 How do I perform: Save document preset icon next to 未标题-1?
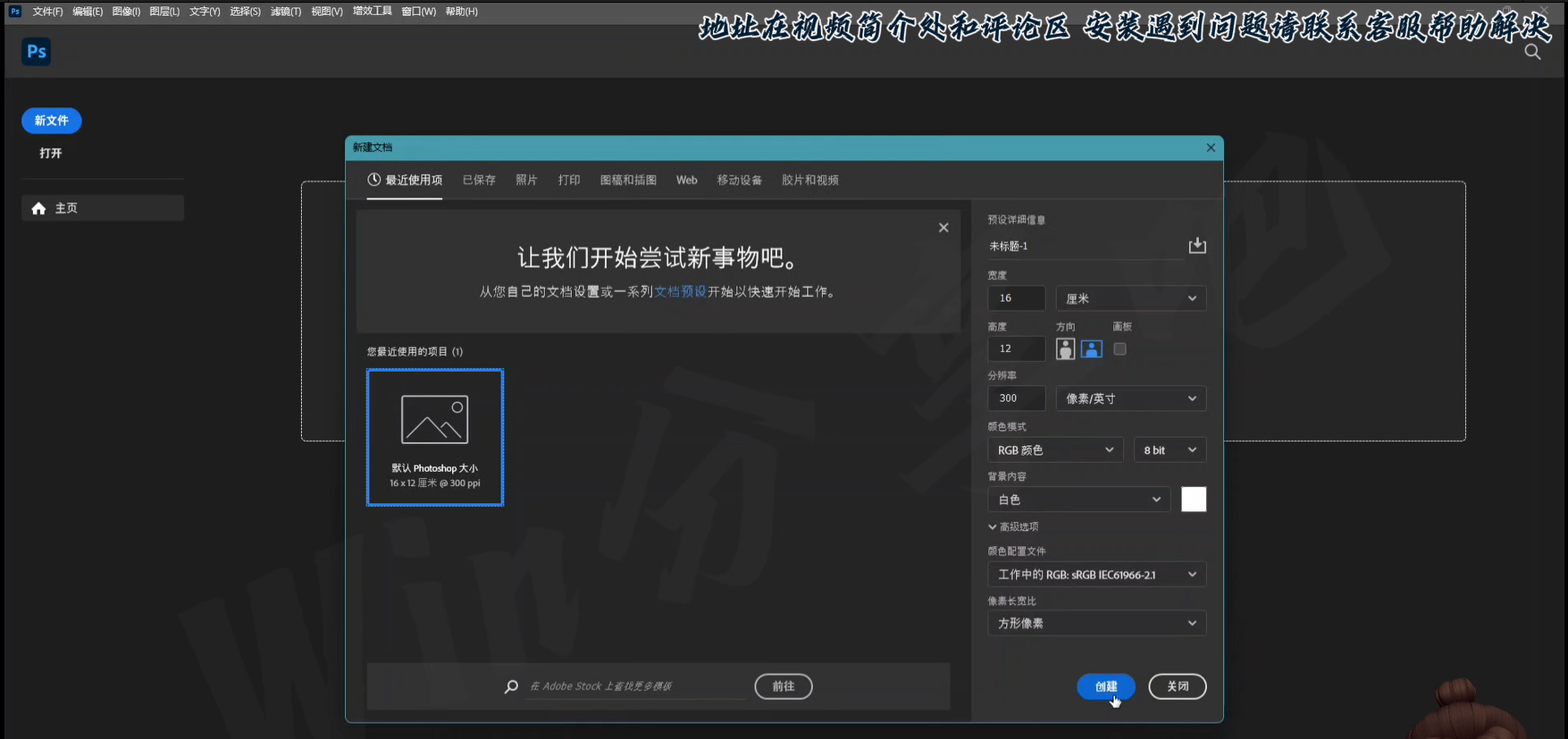[1197, 246]
